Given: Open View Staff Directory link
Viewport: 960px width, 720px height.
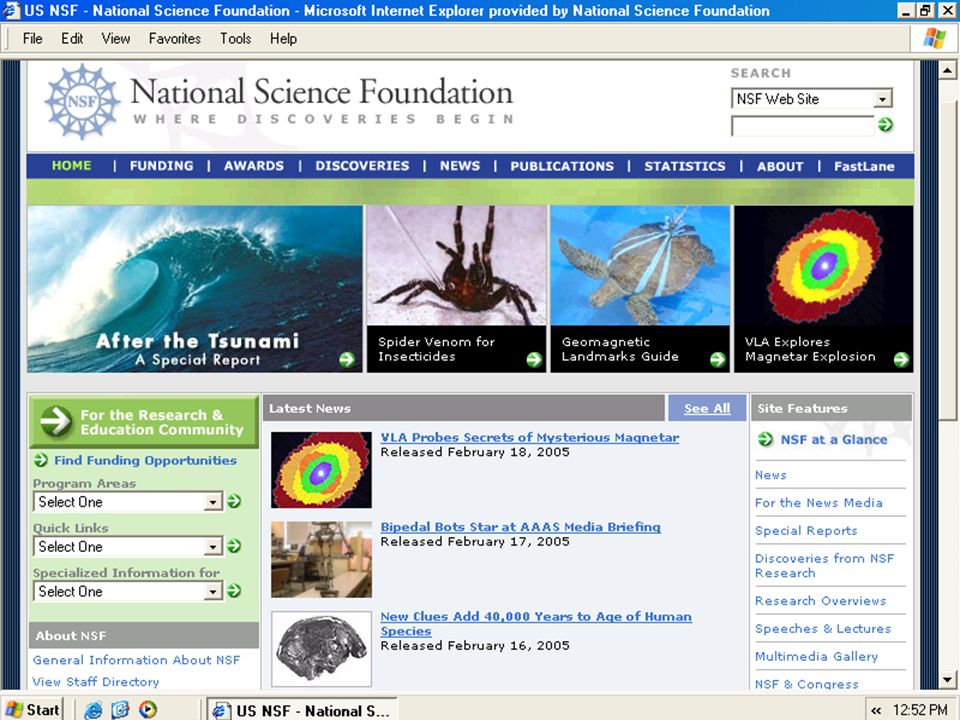Looking at the screenshot, I should coord(96,681).
